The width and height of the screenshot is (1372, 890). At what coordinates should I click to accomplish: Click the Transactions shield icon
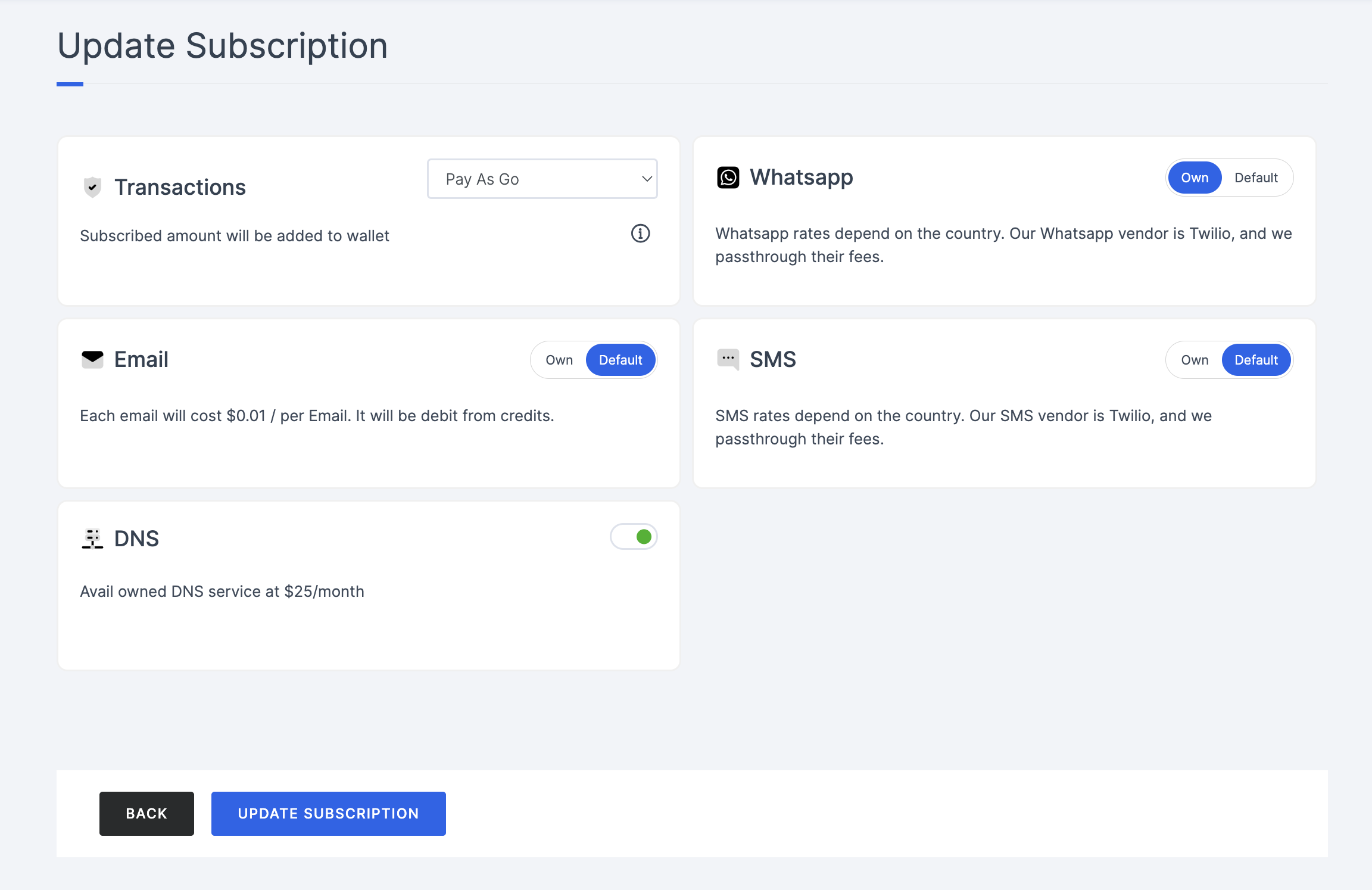click(92, 187)
